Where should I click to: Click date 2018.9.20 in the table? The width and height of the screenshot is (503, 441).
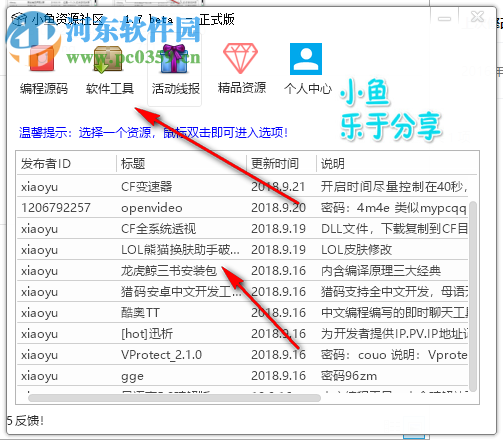pos(278,208)
